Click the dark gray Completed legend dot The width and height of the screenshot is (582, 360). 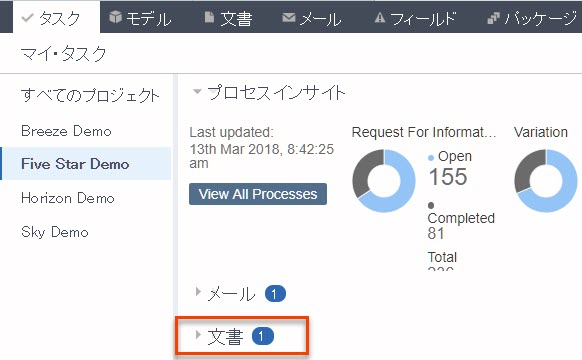pyautogui.click(x=431, y=205)
